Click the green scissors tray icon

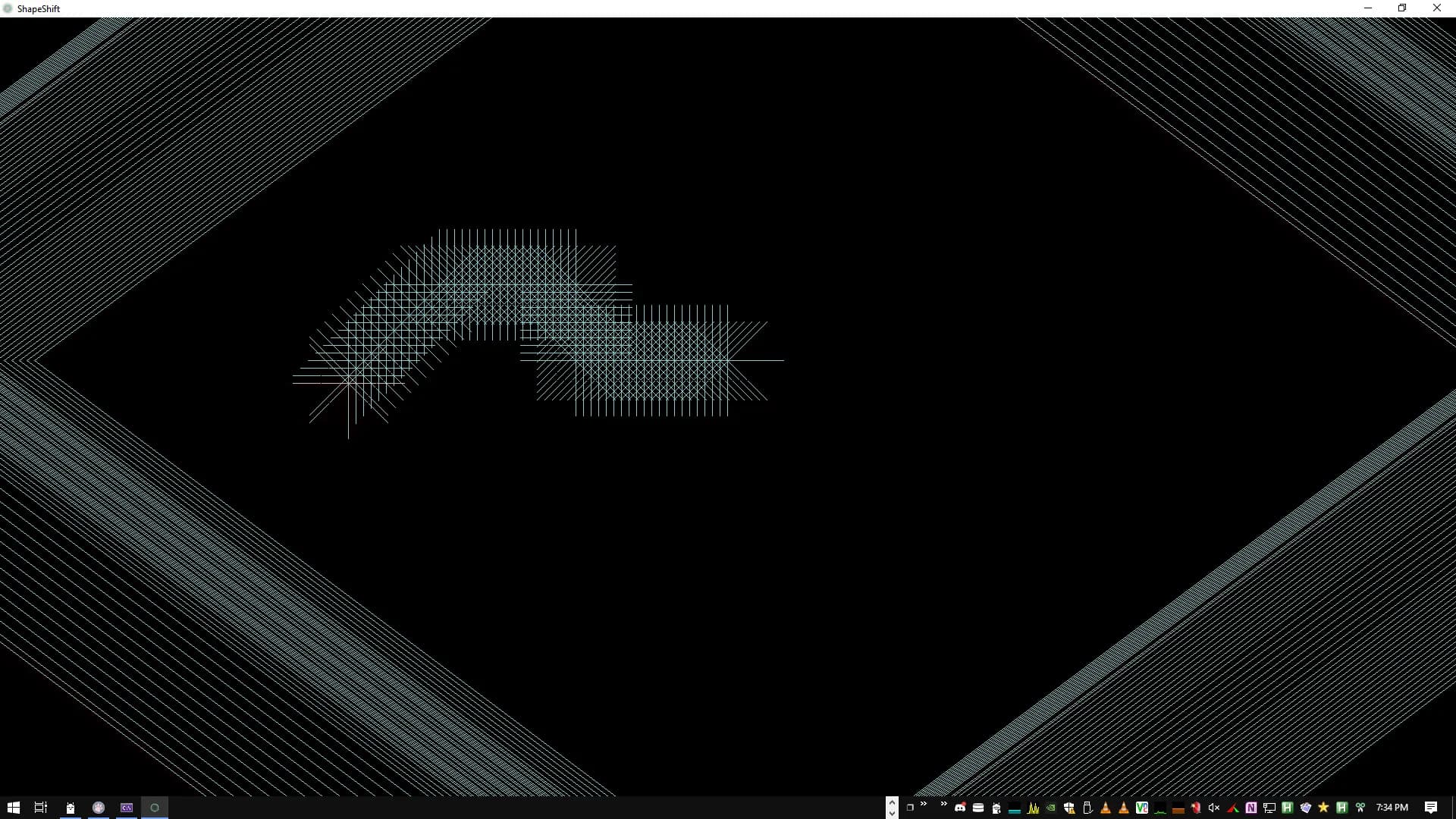(x=1360, y=808)
